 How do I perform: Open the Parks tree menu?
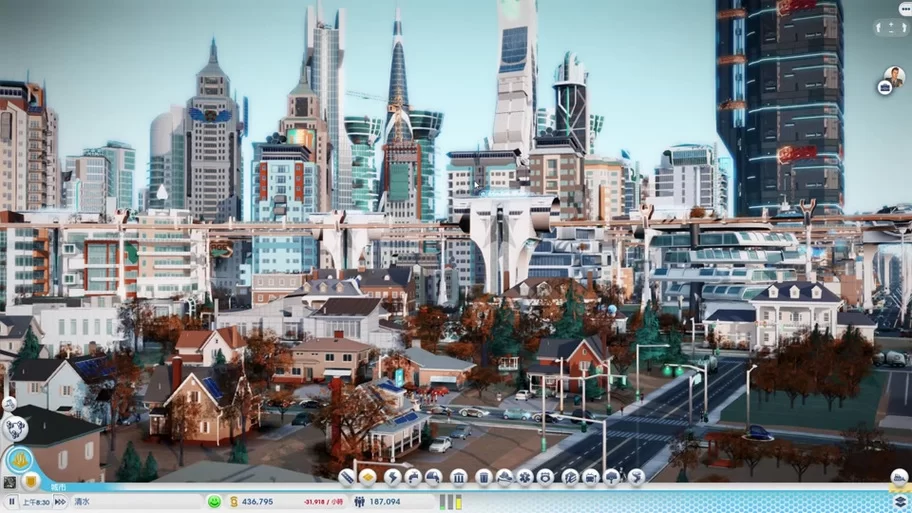[x=611, y=478]
